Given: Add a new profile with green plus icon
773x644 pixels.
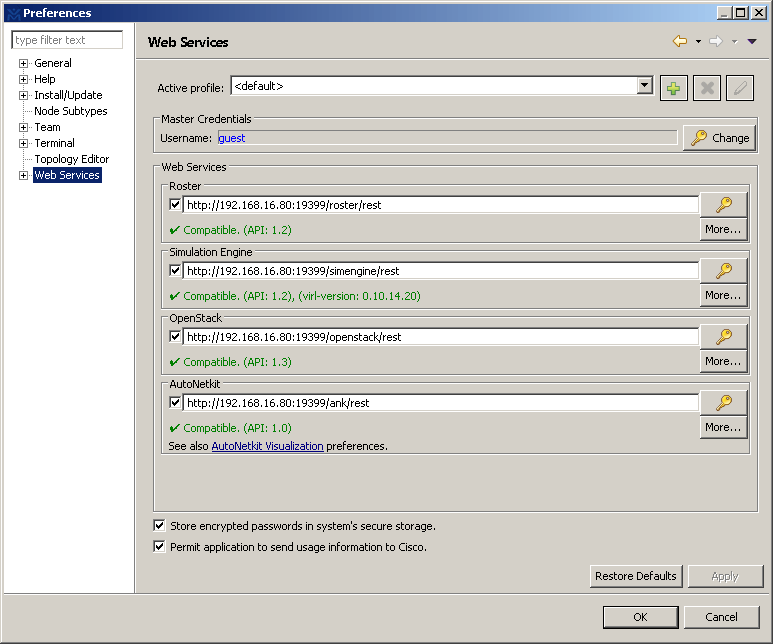Looking at the screenshot, I should [673, 88].
